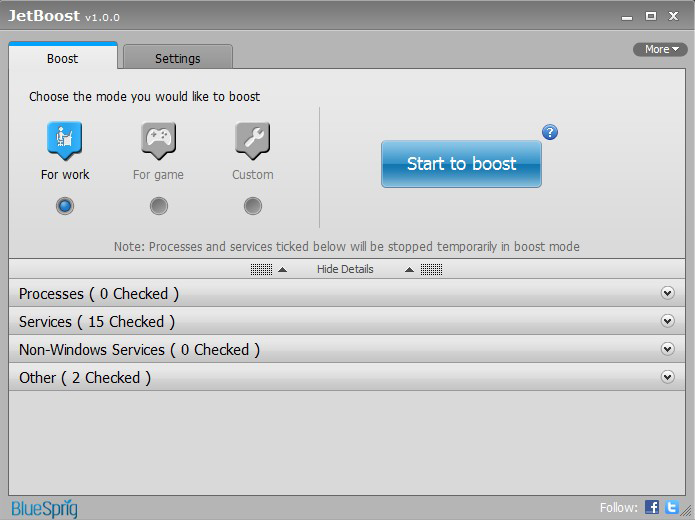695x520 pixels.
Task: Click the right dotted grip next to Hide Details
Action: tap(431, 269)
